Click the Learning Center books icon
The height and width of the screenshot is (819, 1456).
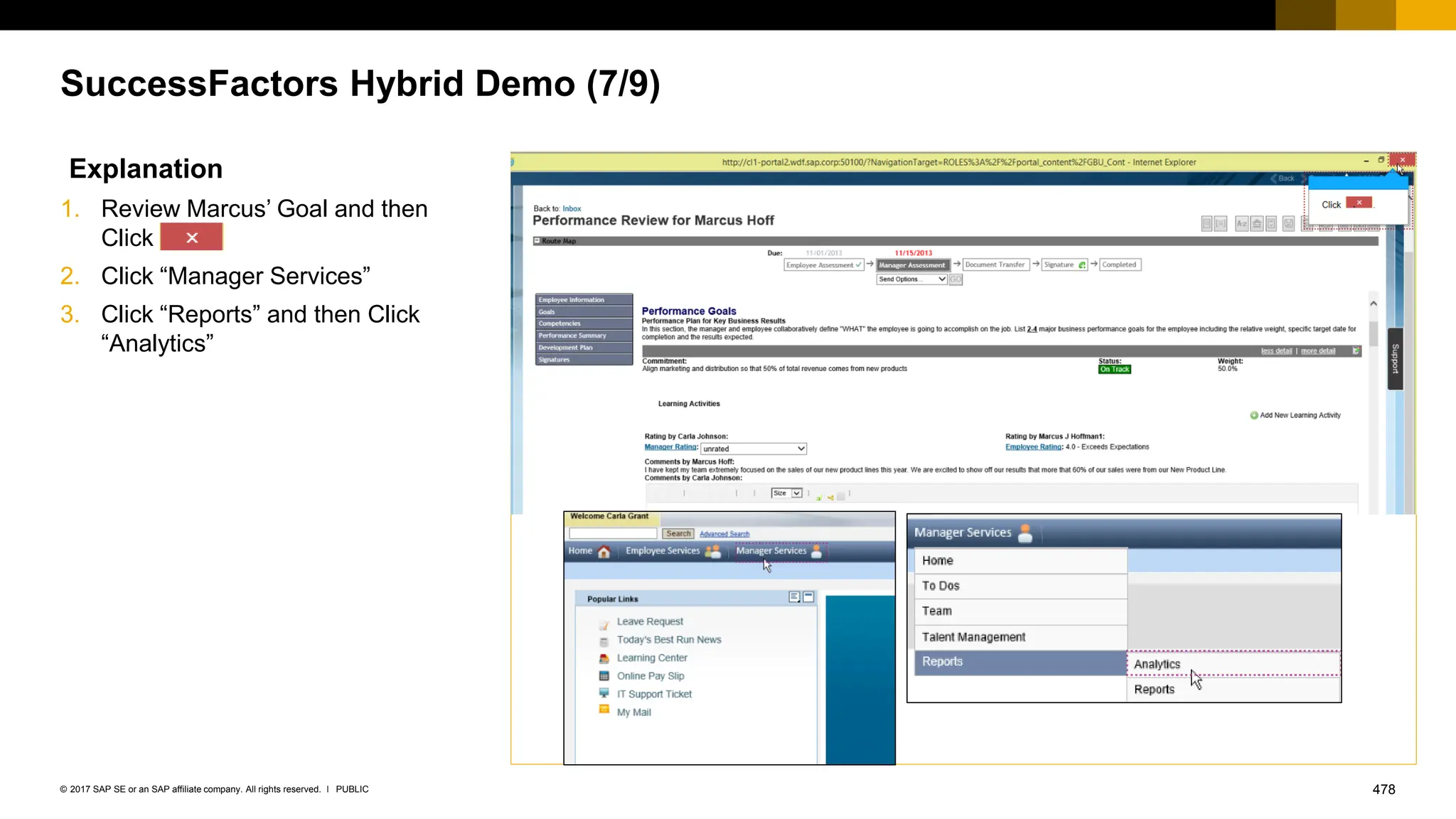point(604,658)
